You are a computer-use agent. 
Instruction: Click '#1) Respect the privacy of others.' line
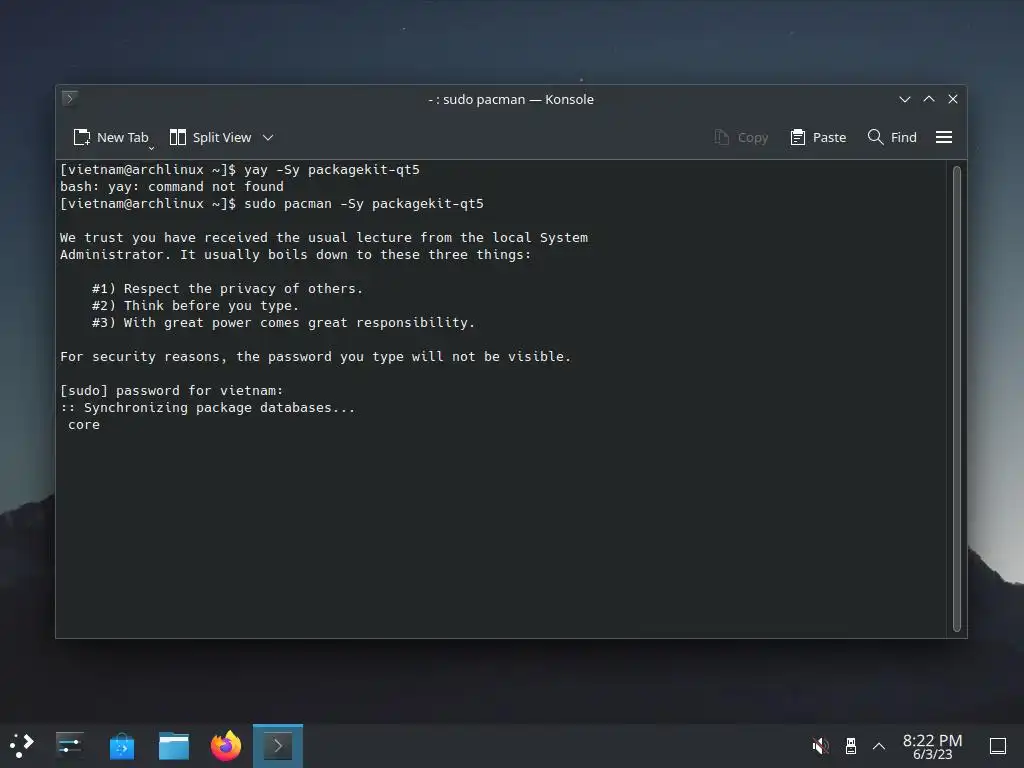click(x=227, y=289)
